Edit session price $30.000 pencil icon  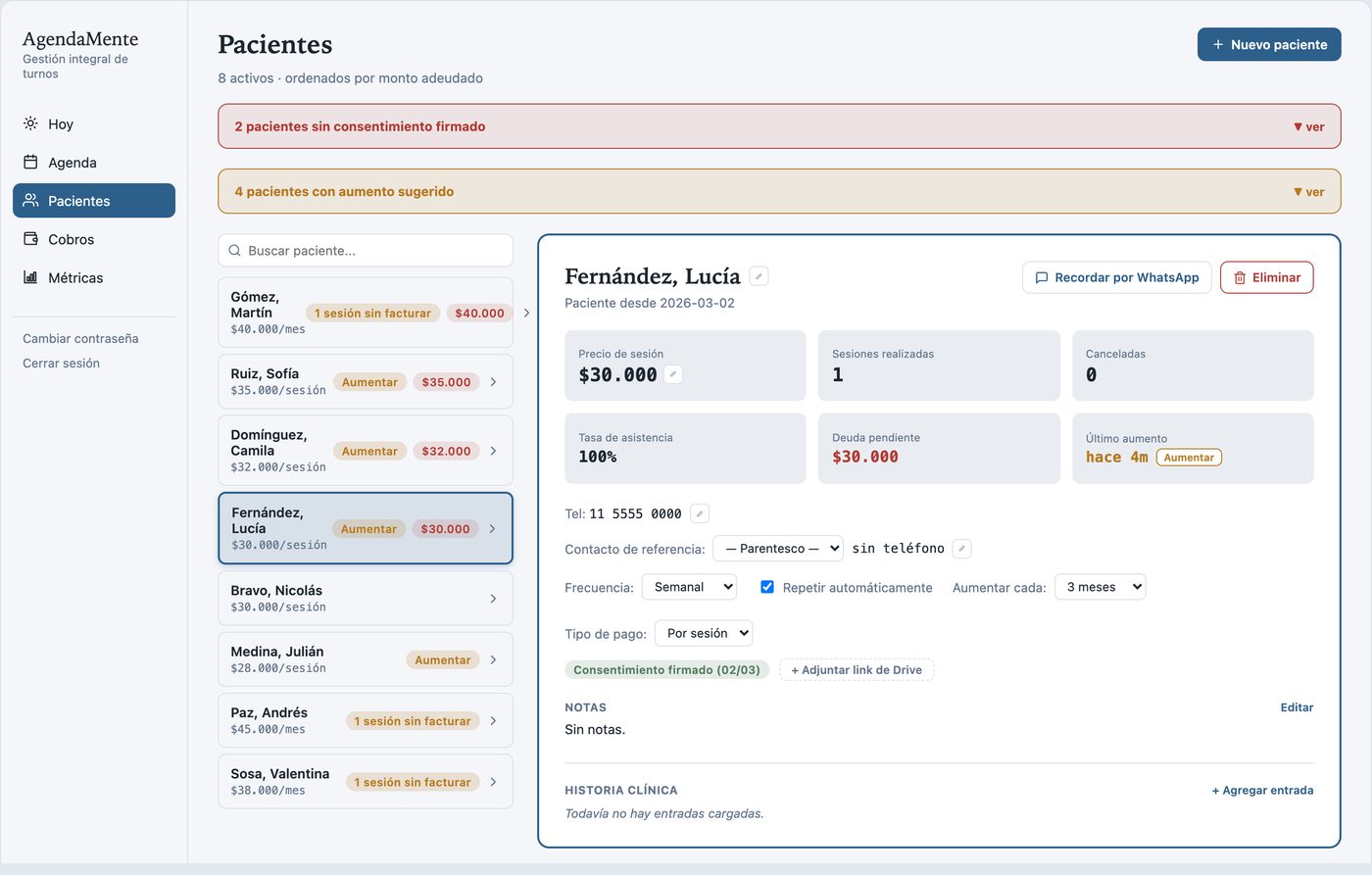point(672,373)
